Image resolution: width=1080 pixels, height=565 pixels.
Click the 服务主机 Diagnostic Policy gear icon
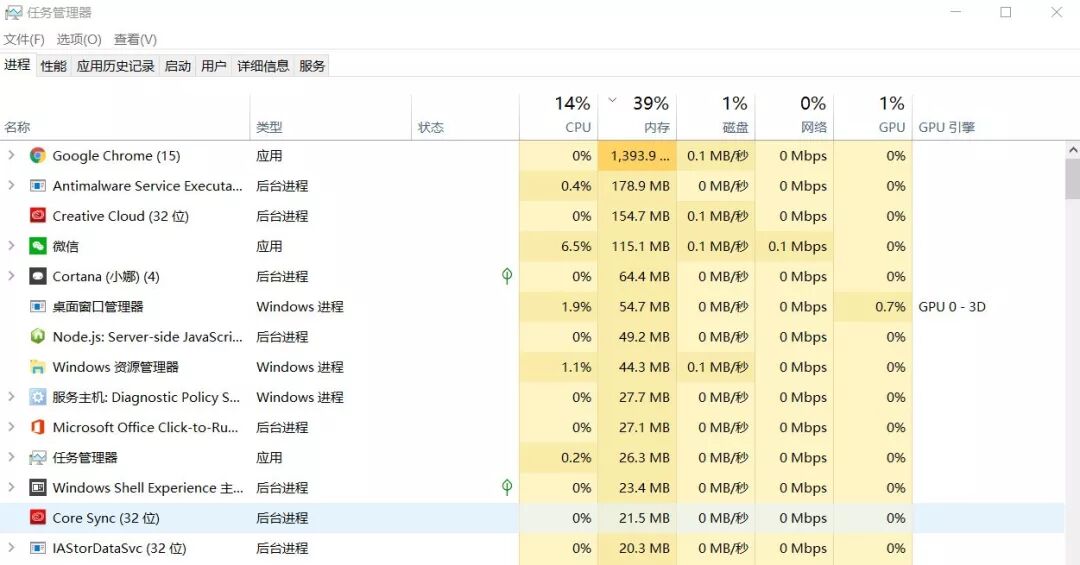[x=37, y=397]
